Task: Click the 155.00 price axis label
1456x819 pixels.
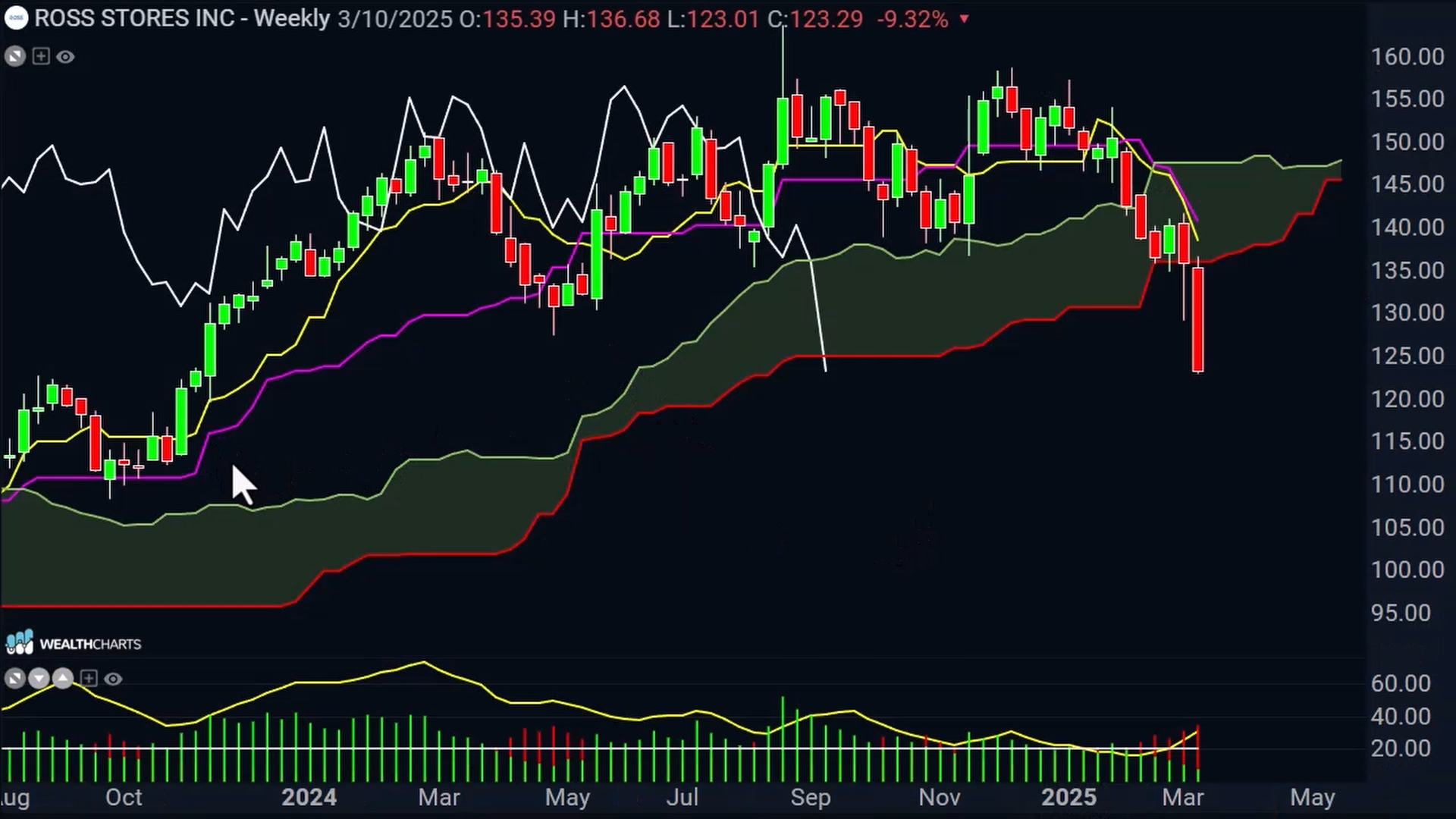Action: (x=1407, y=99)
